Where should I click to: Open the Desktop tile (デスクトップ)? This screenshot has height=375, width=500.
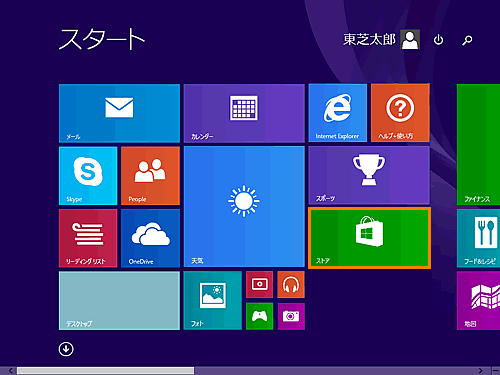[x=119, y=301]
